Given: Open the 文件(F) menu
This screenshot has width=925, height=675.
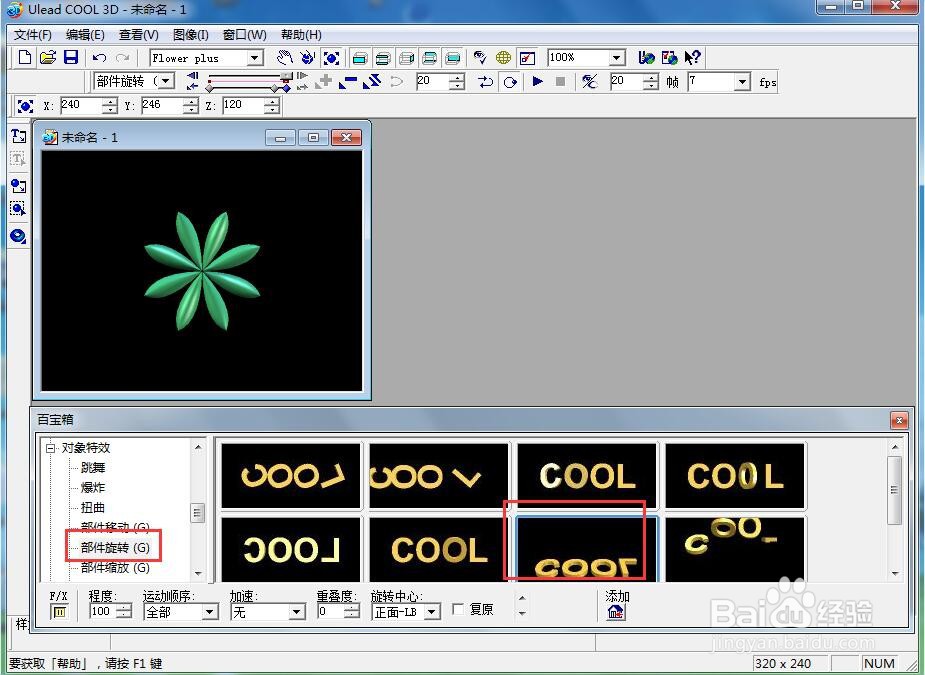Looking at the screenshot, I should click(32, 35).
